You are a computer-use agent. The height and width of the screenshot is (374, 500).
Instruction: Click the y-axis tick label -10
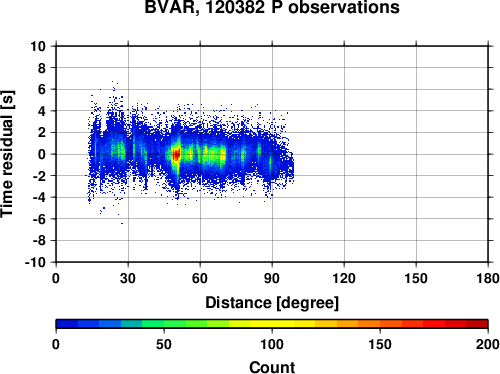[36, 262]
